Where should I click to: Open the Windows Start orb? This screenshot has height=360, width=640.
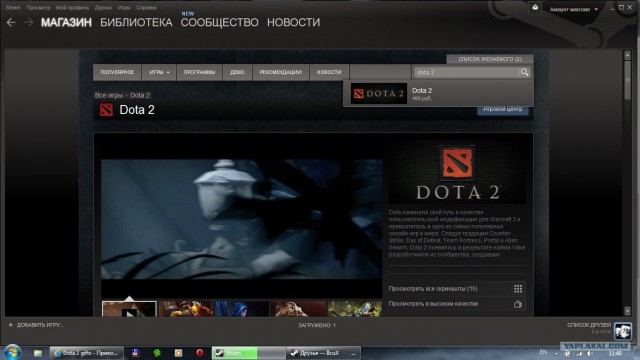(x=12, y=353)
